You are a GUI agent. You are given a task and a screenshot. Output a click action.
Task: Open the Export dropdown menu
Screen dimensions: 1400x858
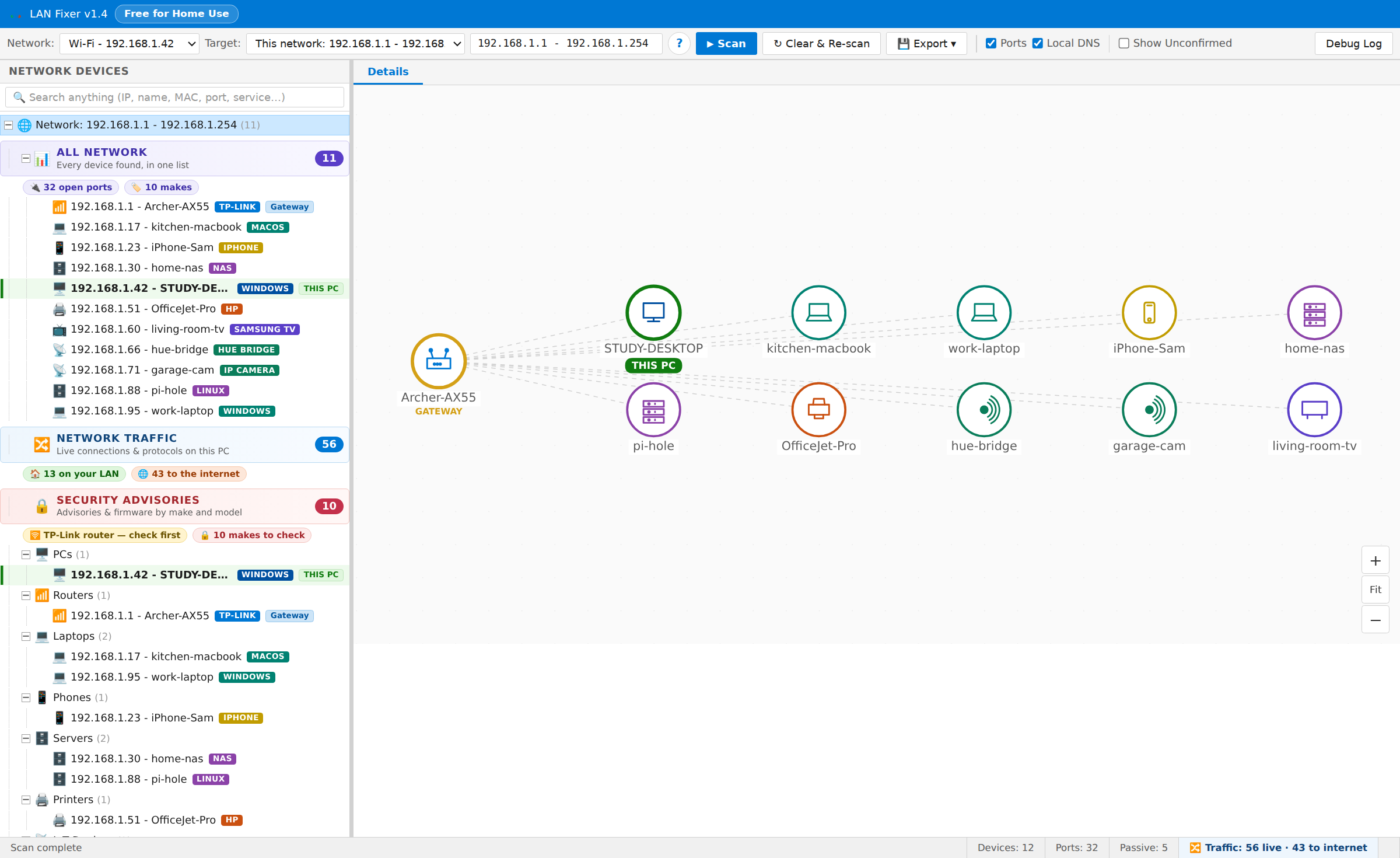926,44
